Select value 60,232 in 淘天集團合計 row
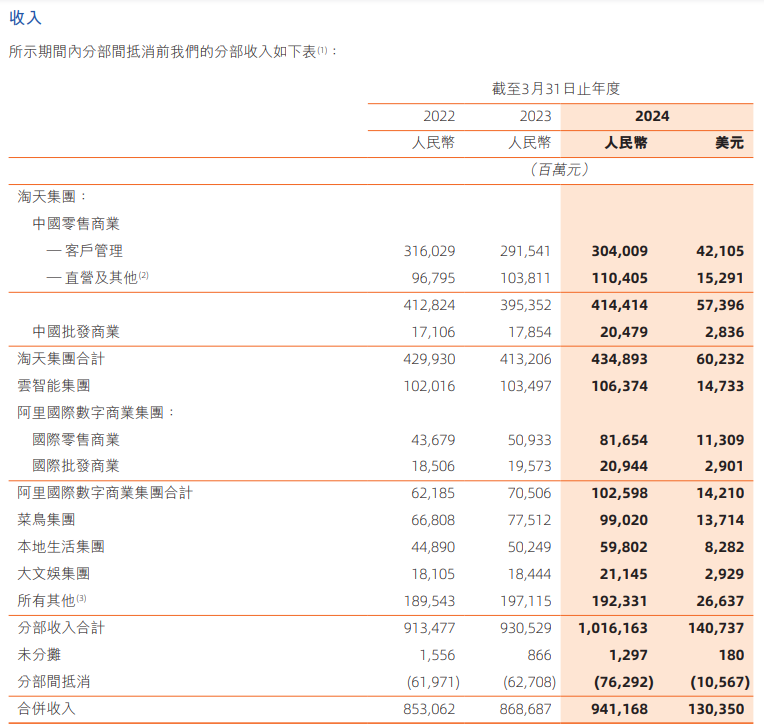This screenshot has width=764, height=728. (x=720, y=359)
